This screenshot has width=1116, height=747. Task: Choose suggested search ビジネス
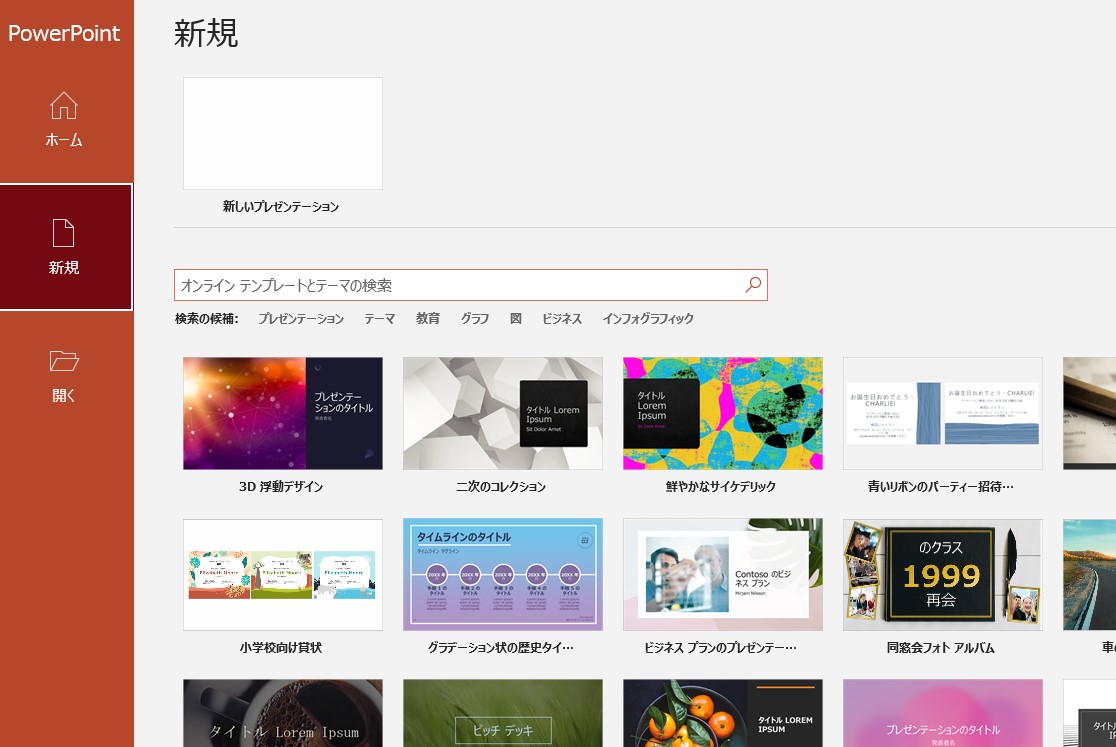pos(562,319)
